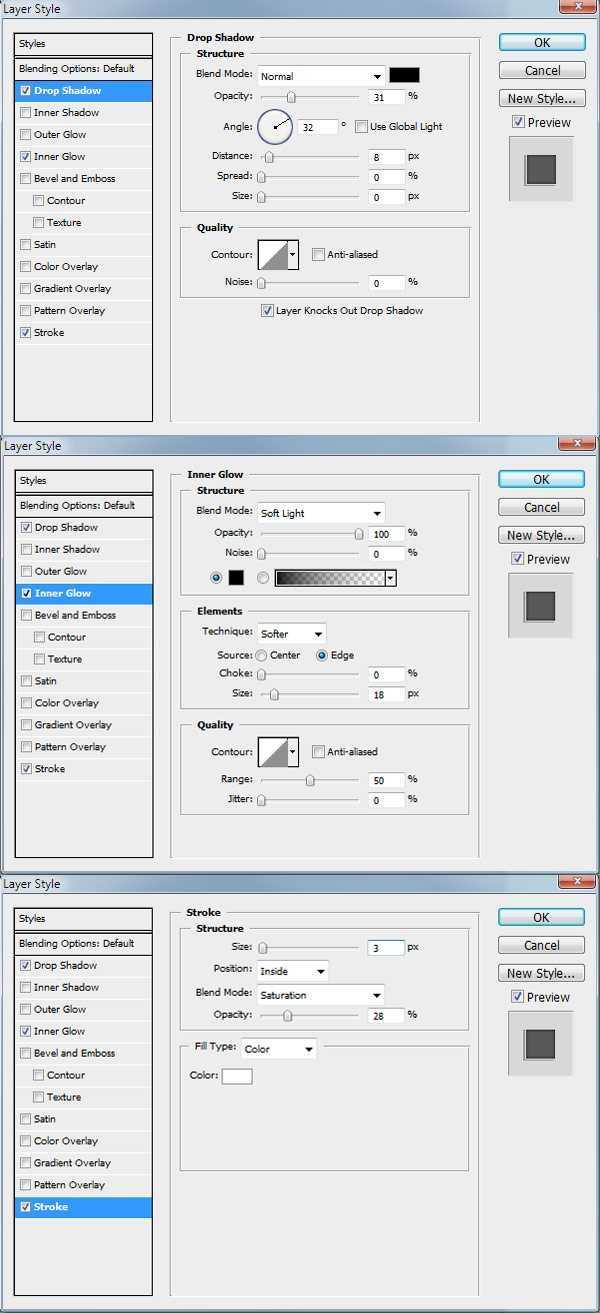
Task: Expand the Fill Type dropdown set to Color
Action: click(x=279, y=1049)
